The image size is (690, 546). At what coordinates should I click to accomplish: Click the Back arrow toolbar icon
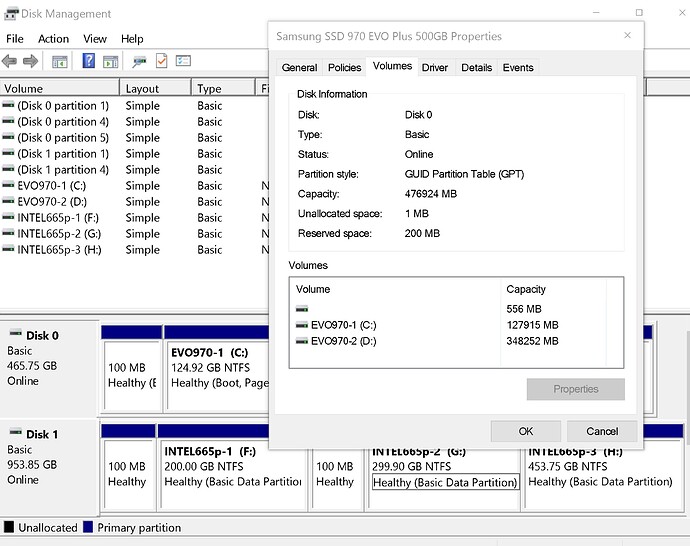click(x=9, y=61)
